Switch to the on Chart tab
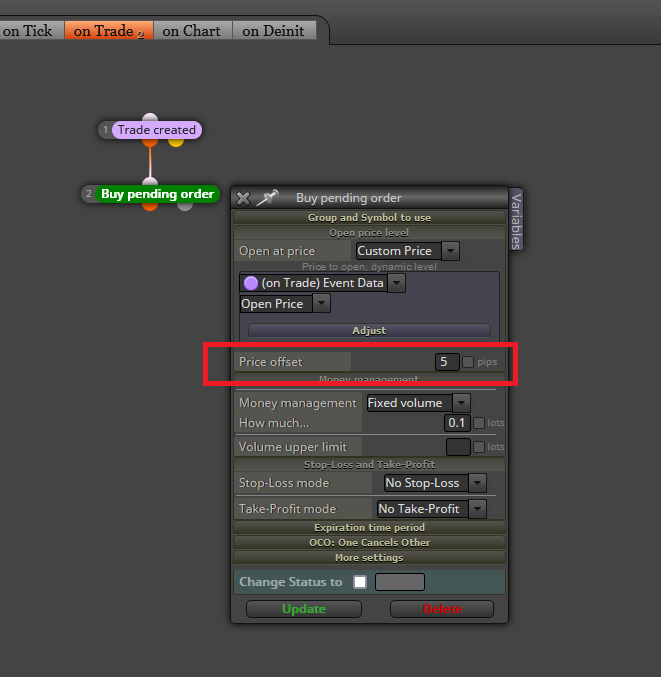The image size is (661, 677). click(192, 31)
